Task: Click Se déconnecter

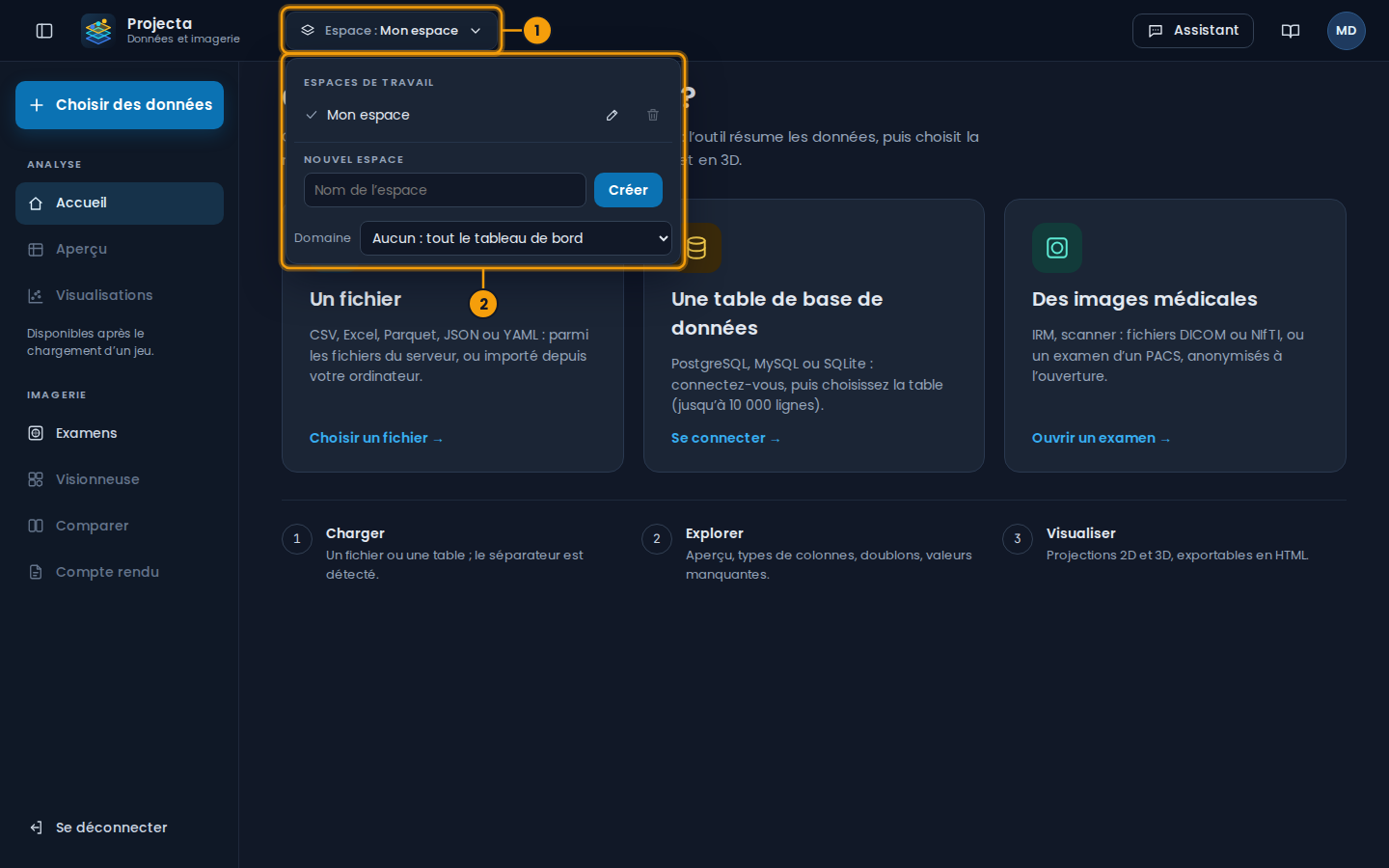Action: pyautogui.click(x=120, y=827)
